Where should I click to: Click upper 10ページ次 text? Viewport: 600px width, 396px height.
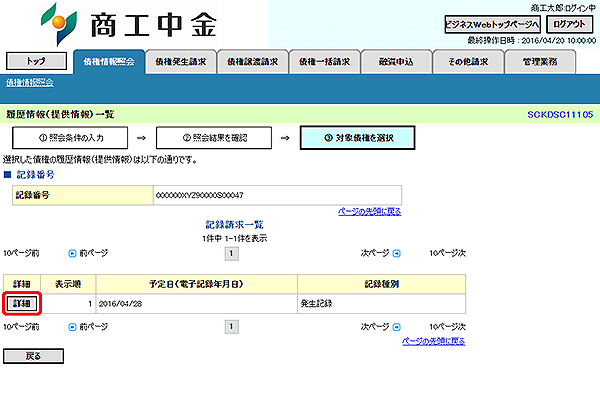tap(448, 253)
